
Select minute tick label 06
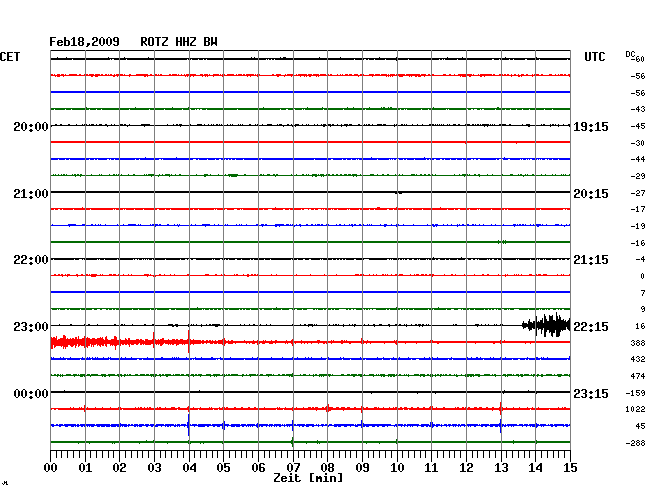[x=258, y=467]
